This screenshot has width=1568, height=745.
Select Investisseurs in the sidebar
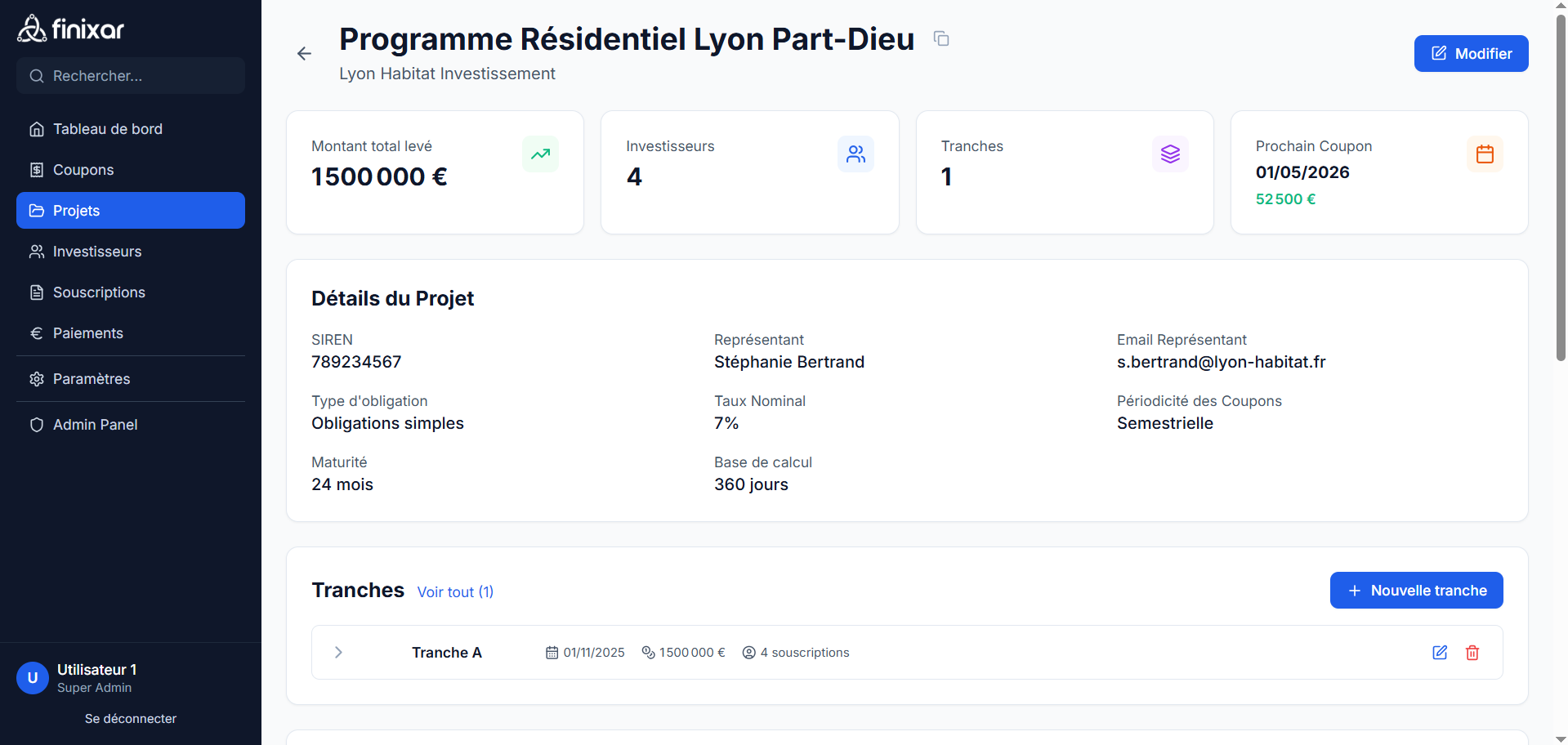tap(96, 251)
